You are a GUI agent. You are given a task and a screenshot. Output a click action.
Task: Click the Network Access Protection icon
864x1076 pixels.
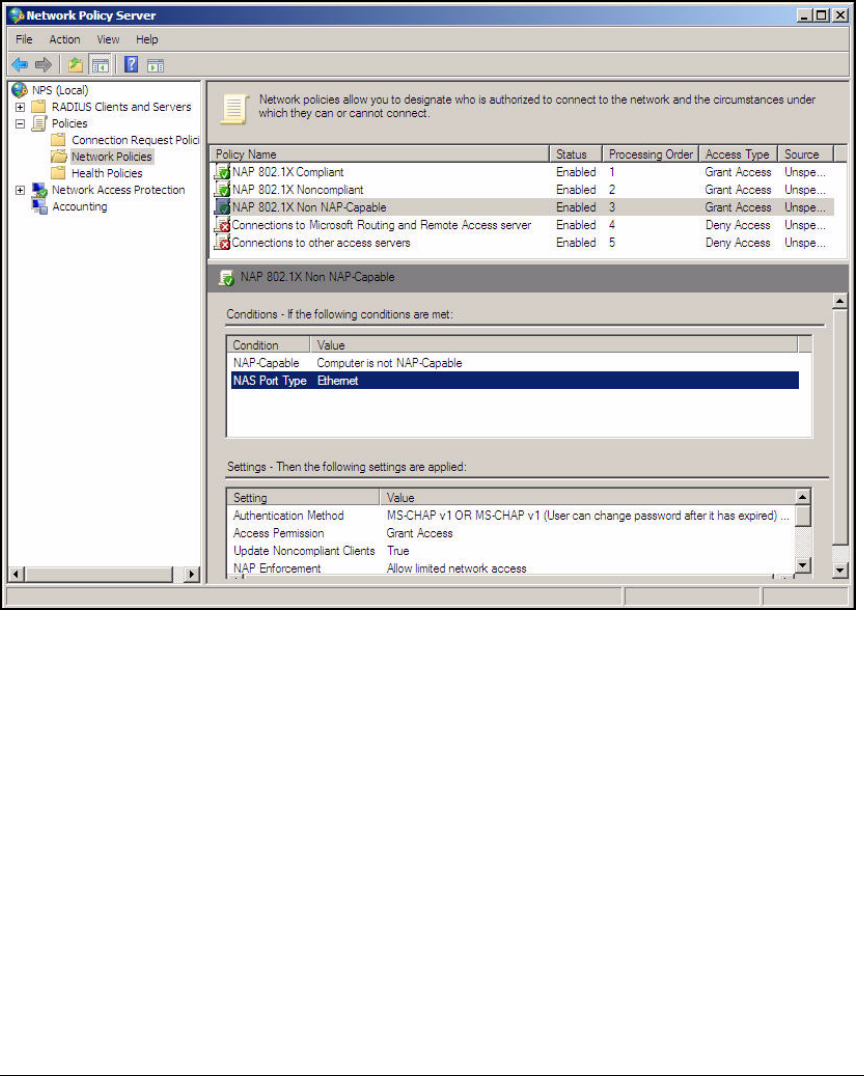tap(40, 190)
